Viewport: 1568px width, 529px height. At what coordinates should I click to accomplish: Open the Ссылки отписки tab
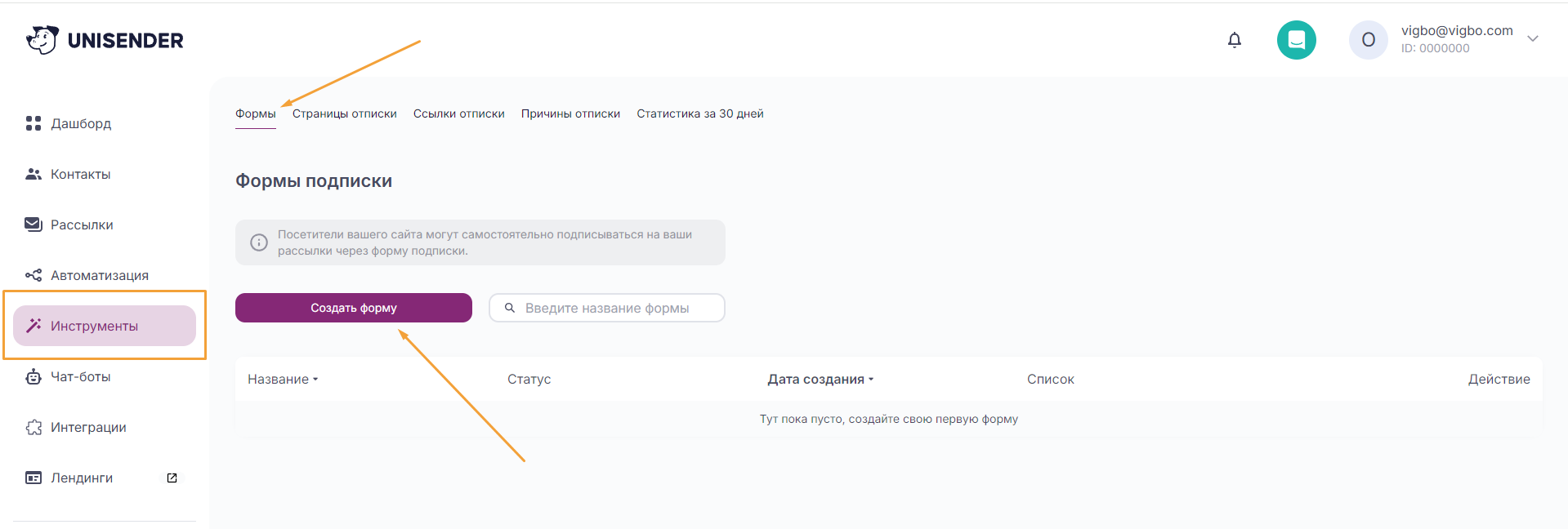tap(459, 113)
